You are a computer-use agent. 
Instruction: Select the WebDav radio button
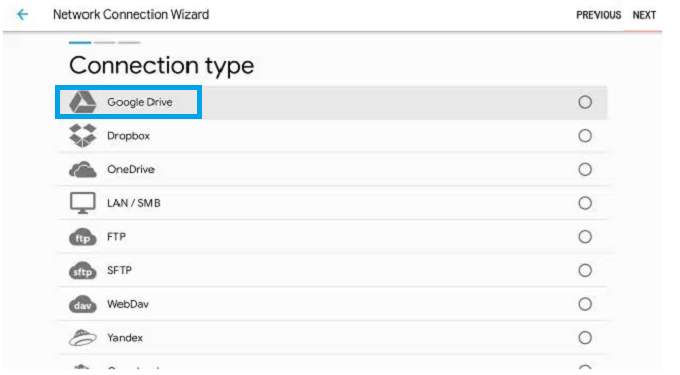pos(585,304)
